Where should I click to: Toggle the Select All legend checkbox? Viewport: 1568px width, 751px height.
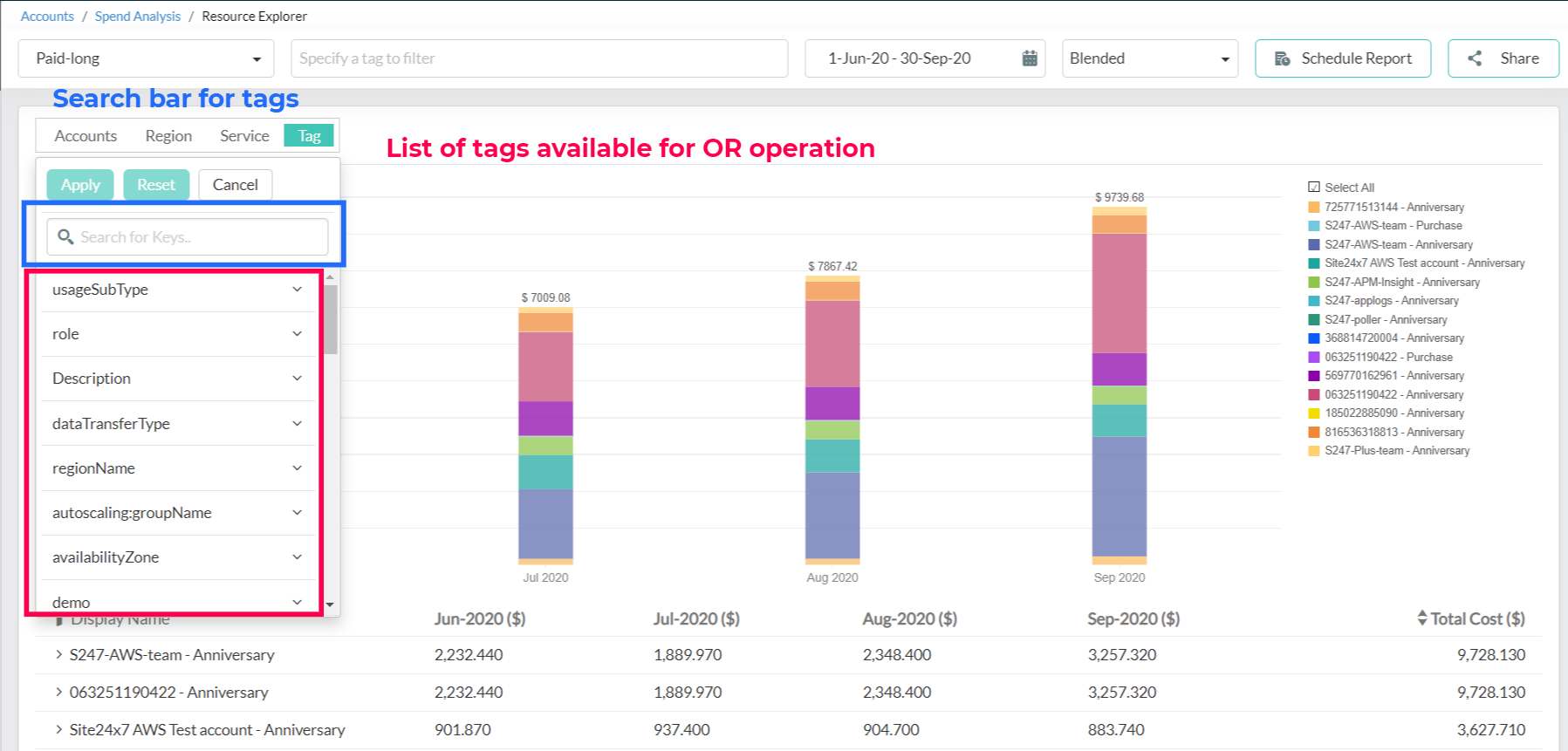1314,188
